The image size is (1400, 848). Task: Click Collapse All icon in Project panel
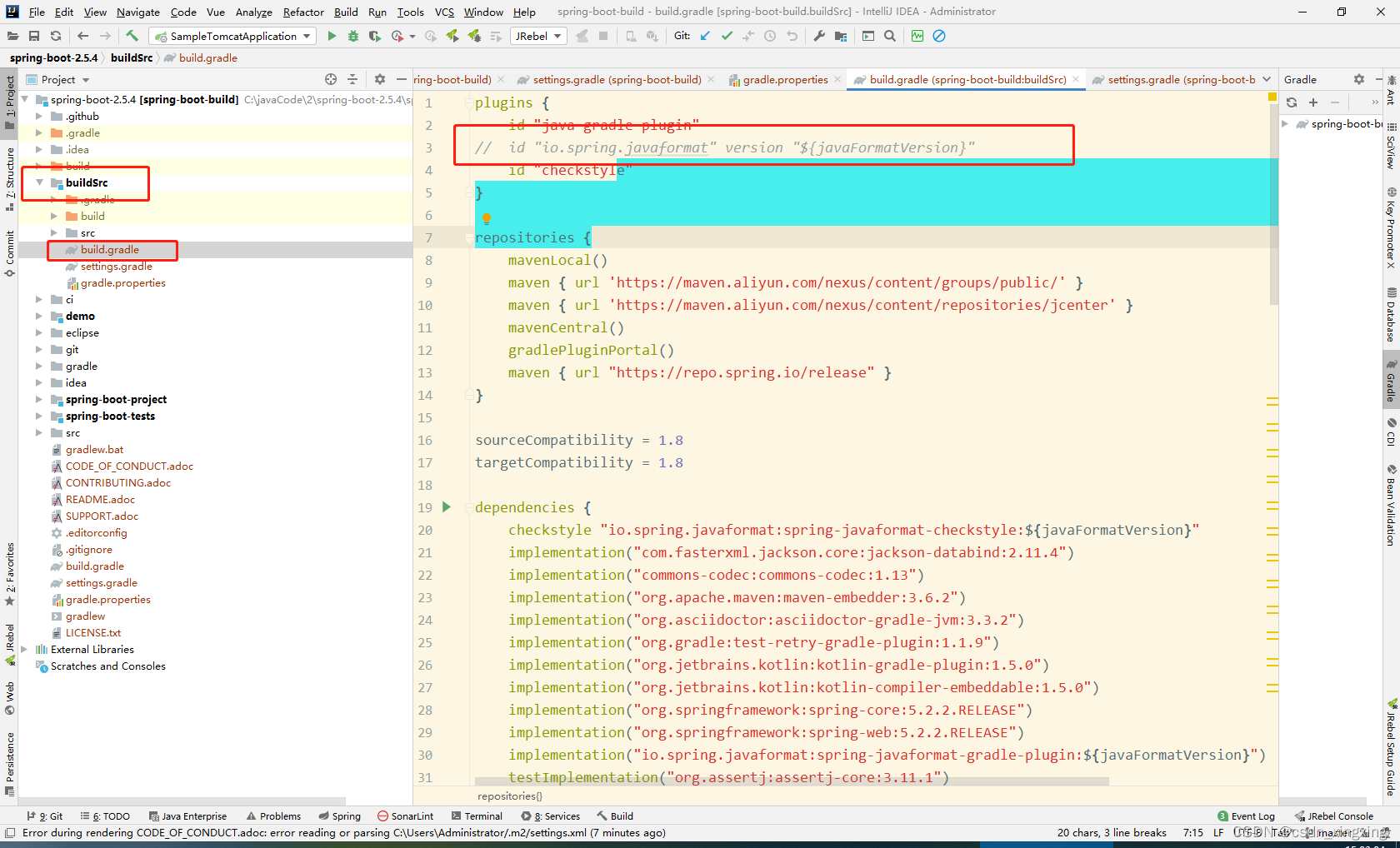[352, 79]
